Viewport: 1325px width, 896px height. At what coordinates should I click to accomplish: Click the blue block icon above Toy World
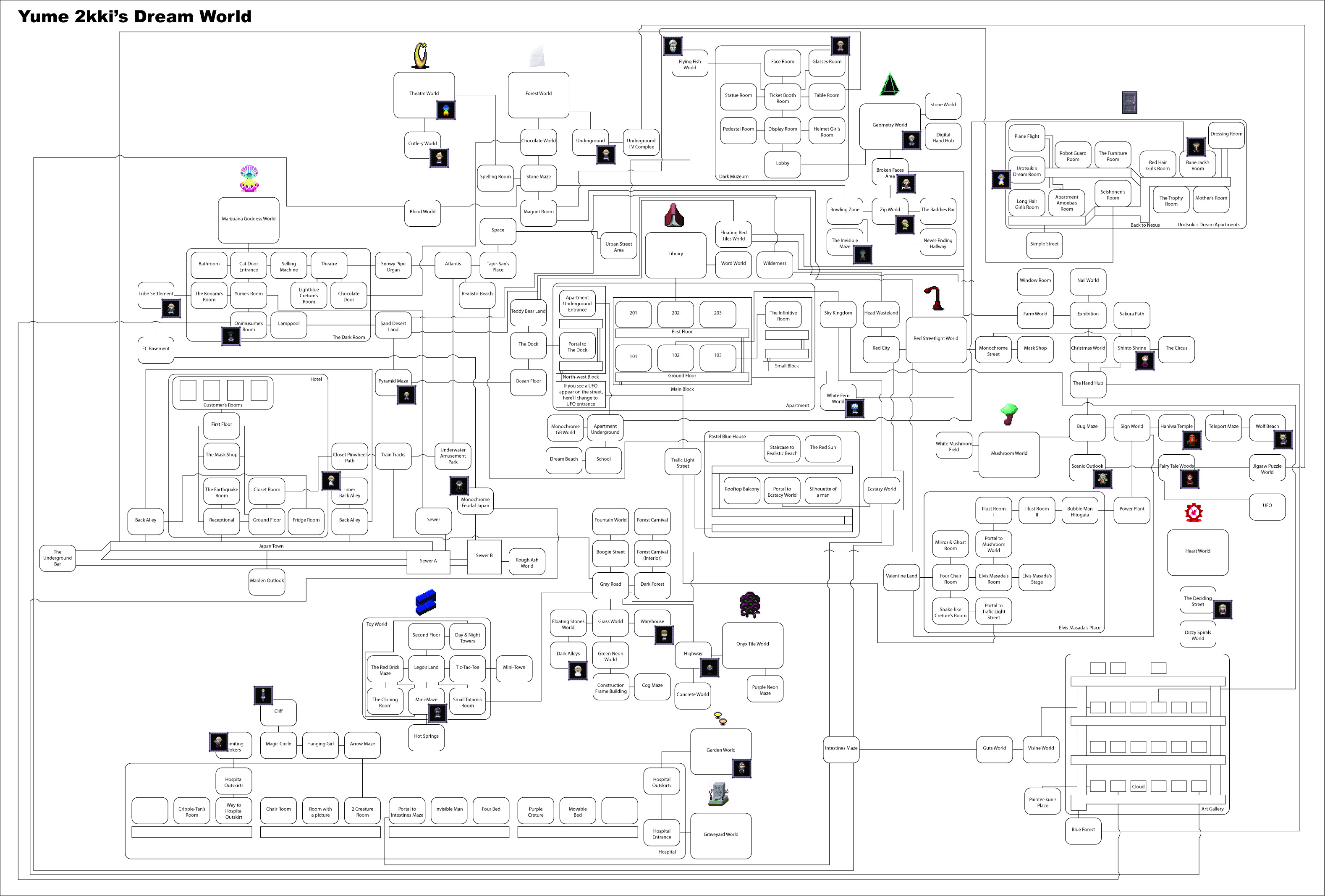pyautogui.click(x=426, y=602)
